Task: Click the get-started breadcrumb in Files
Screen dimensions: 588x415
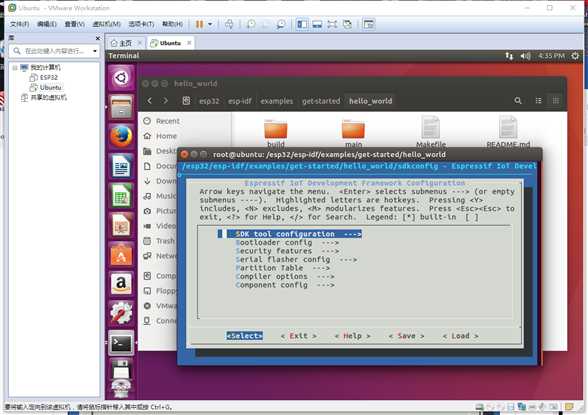Action: (x=321, y=101)
